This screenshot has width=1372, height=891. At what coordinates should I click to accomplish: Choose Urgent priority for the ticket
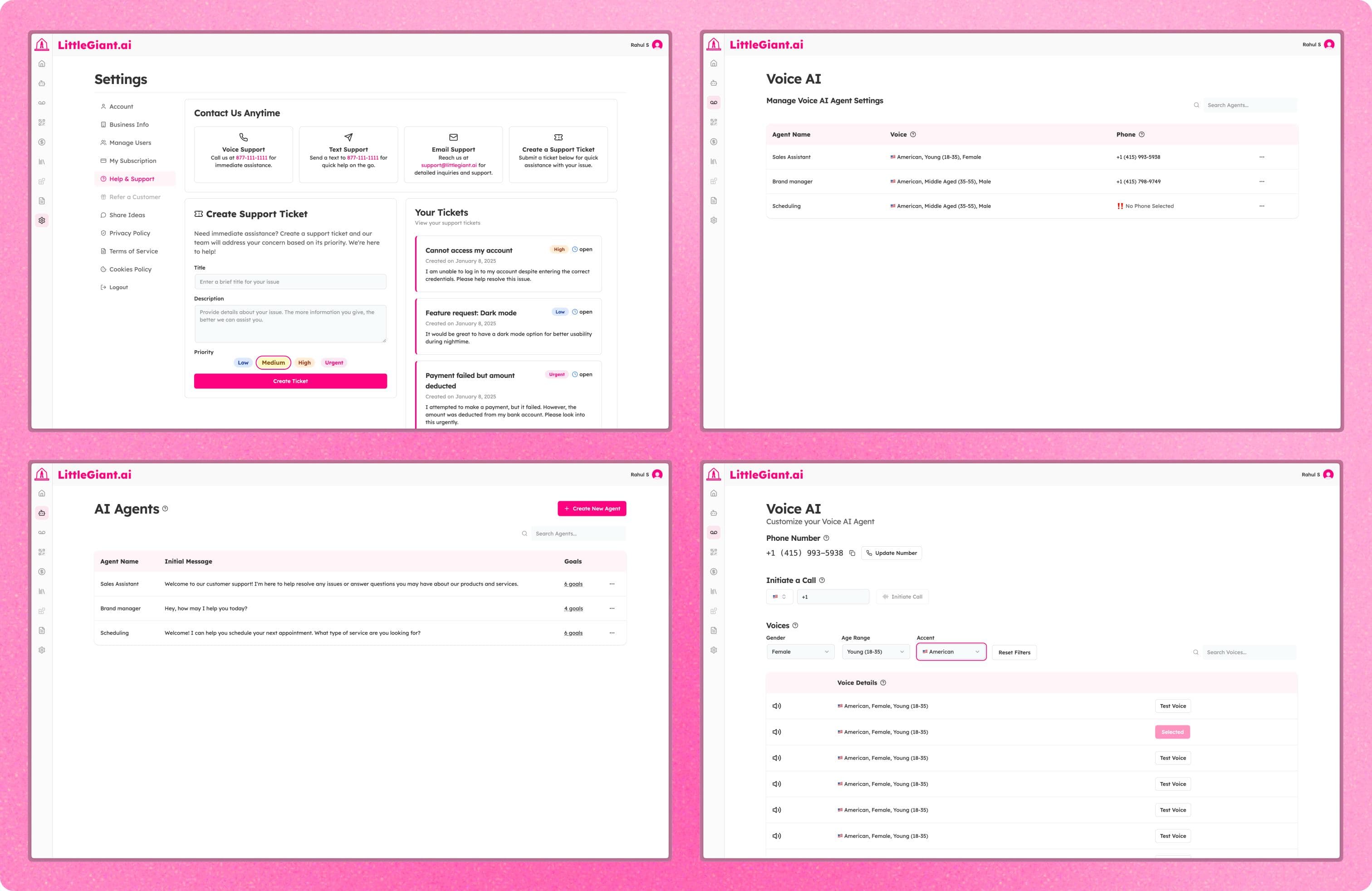pyautogui.click(x=334, y=363)
